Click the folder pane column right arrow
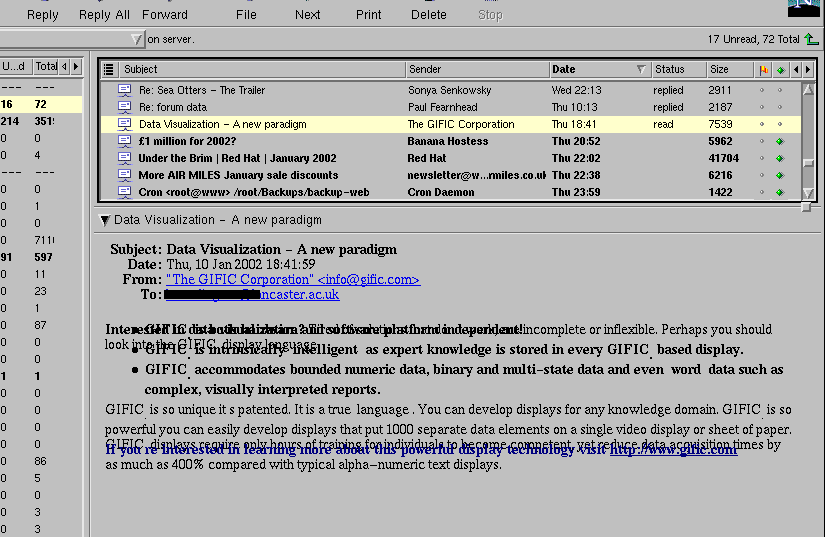Viewport: 825px width, 537px height. (76, 66)
